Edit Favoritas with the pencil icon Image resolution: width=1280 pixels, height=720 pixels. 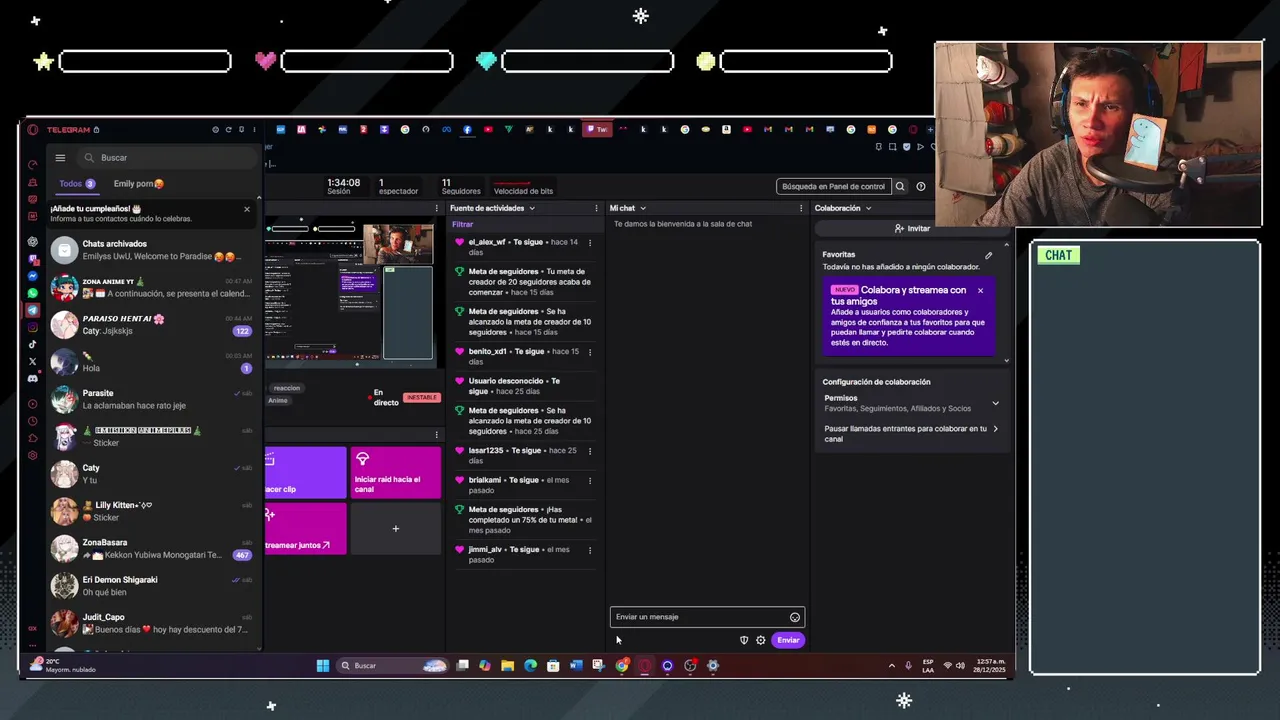point(989,255)
